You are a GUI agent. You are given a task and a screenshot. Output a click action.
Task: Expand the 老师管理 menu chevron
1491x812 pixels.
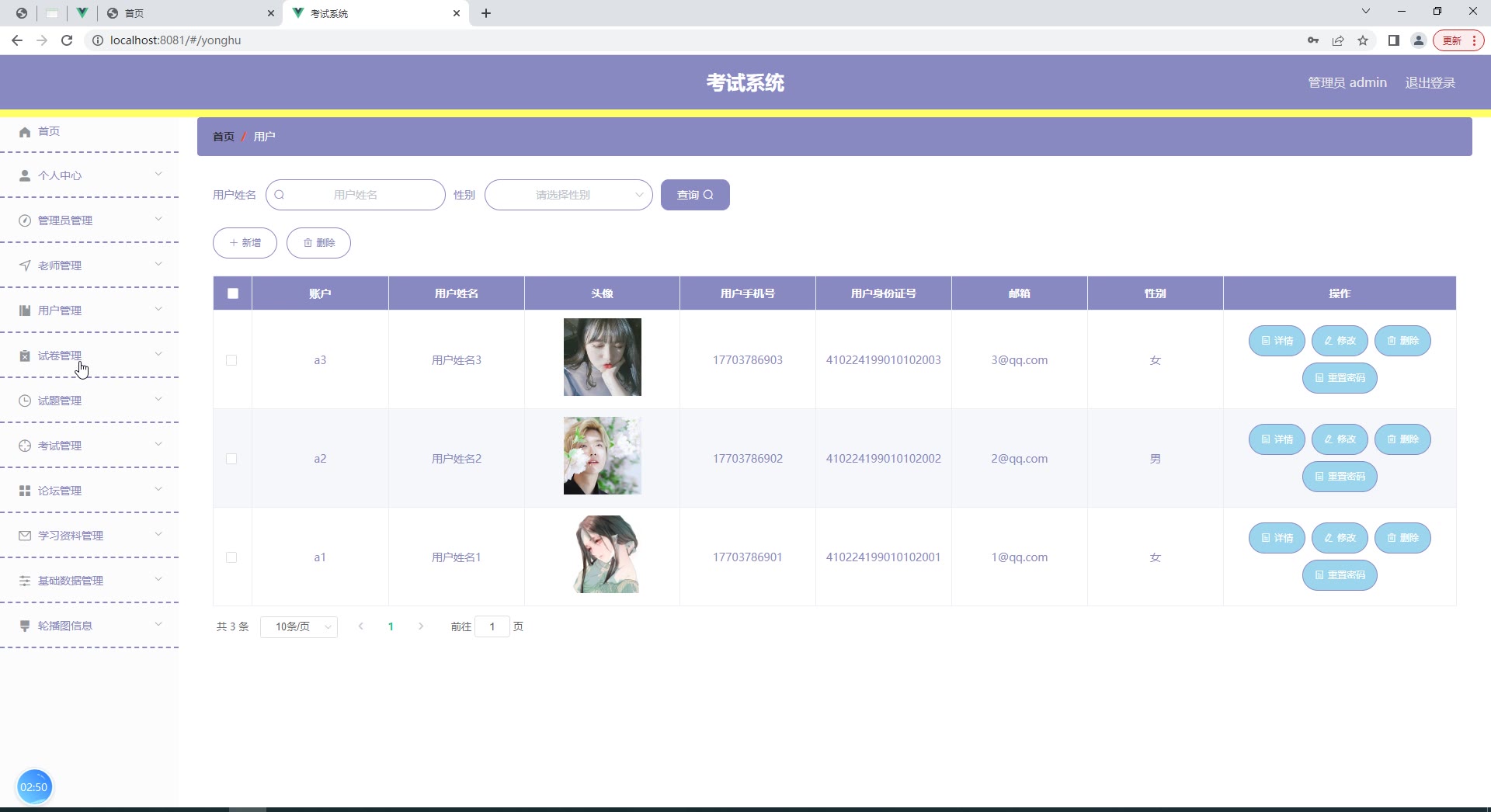coord(158,264)
